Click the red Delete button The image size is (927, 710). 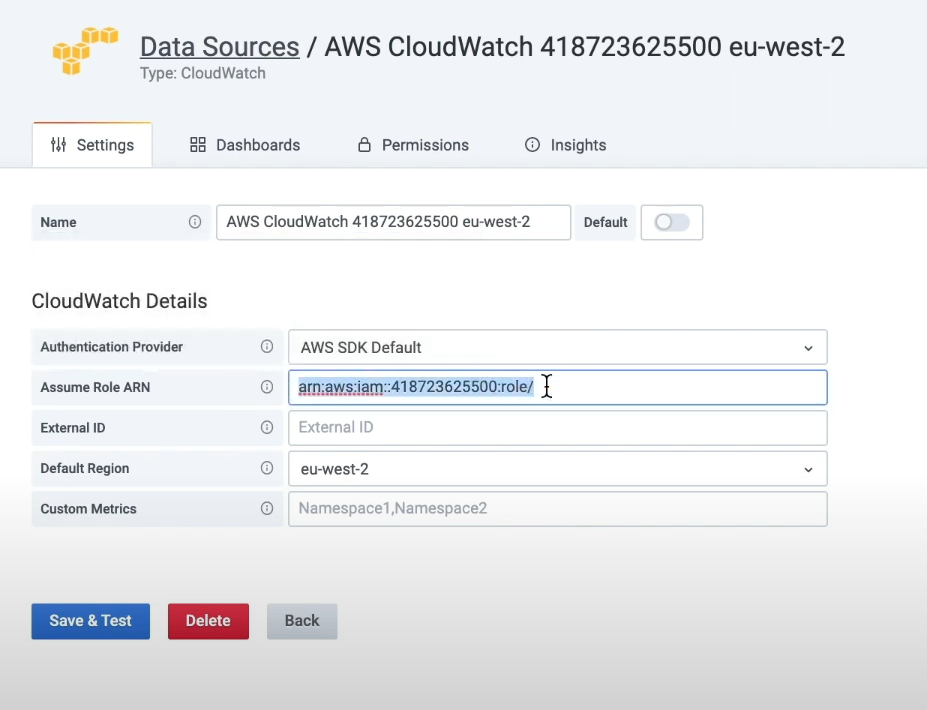click(208, 621)
